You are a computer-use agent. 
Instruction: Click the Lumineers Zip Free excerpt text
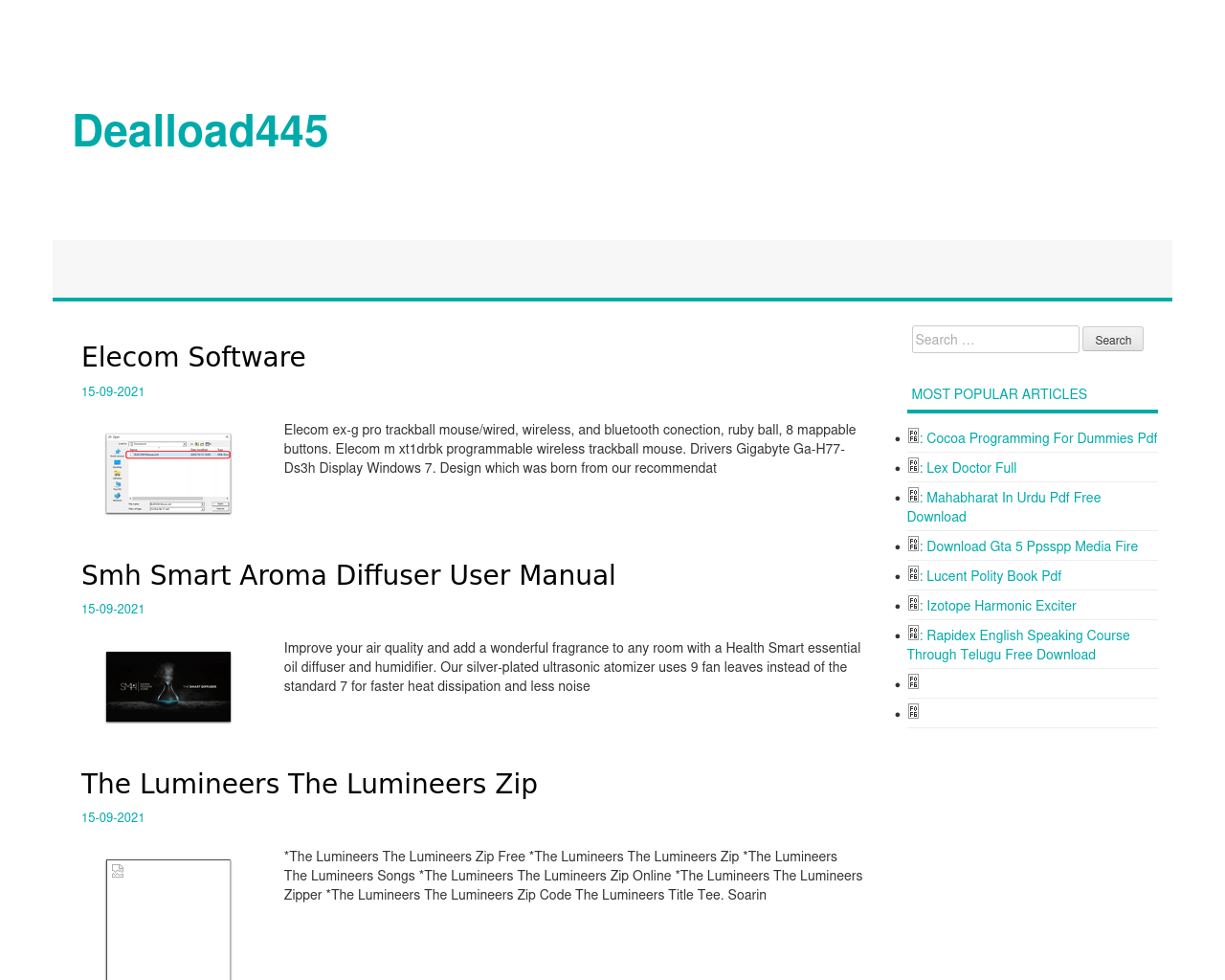pos(573,876)
